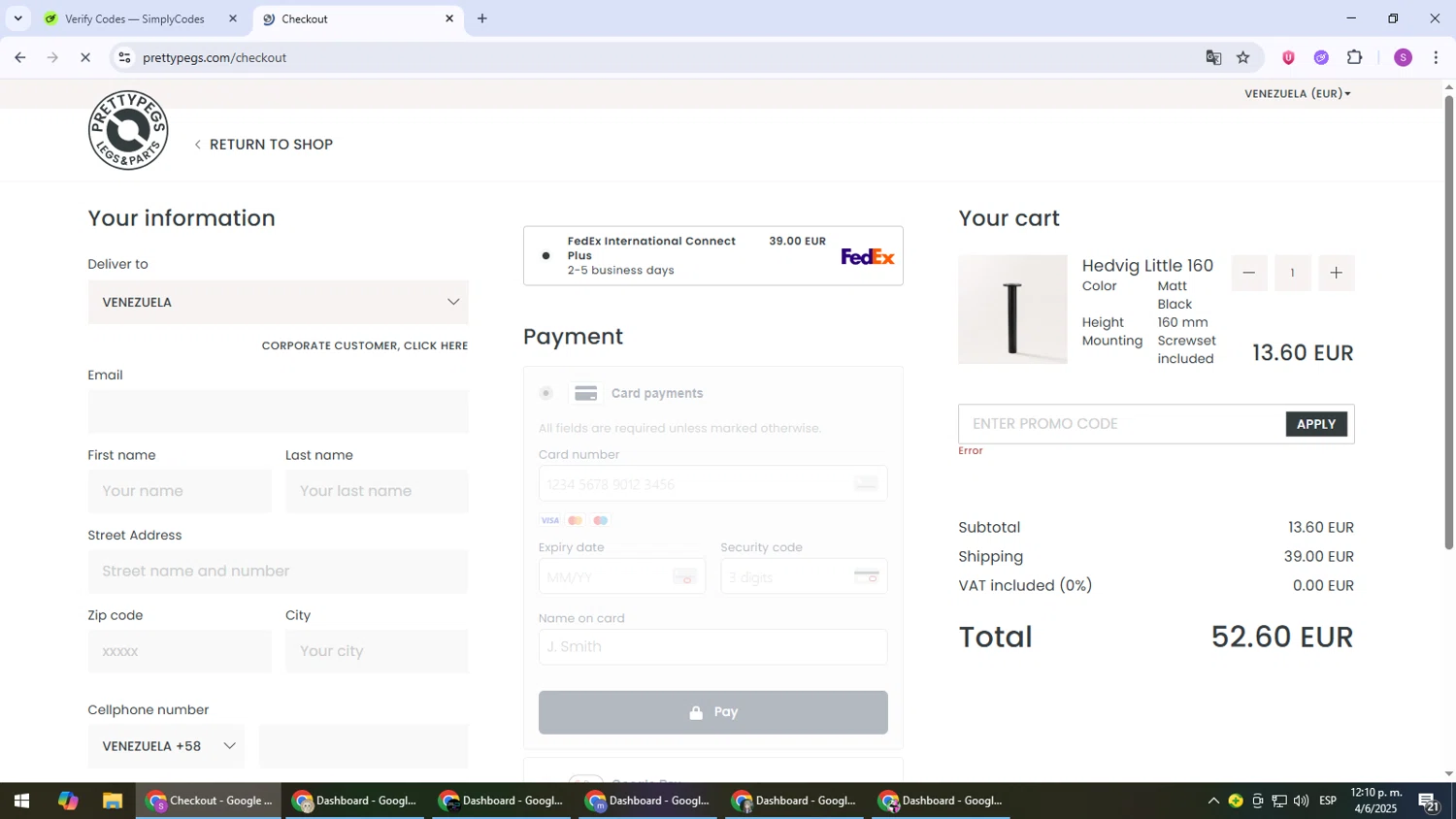The image size is (1456, 819).
Task: Click the Zip code field
Action: click(180, 651)
